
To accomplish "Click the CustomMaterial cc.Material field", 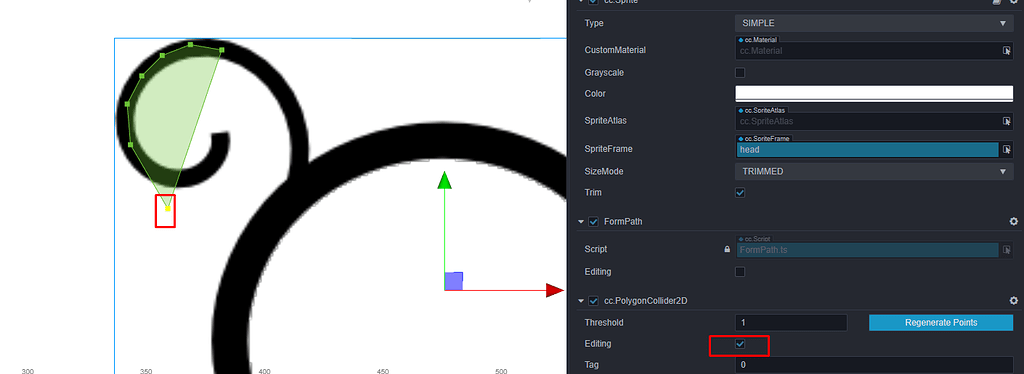I will (867, 51).
